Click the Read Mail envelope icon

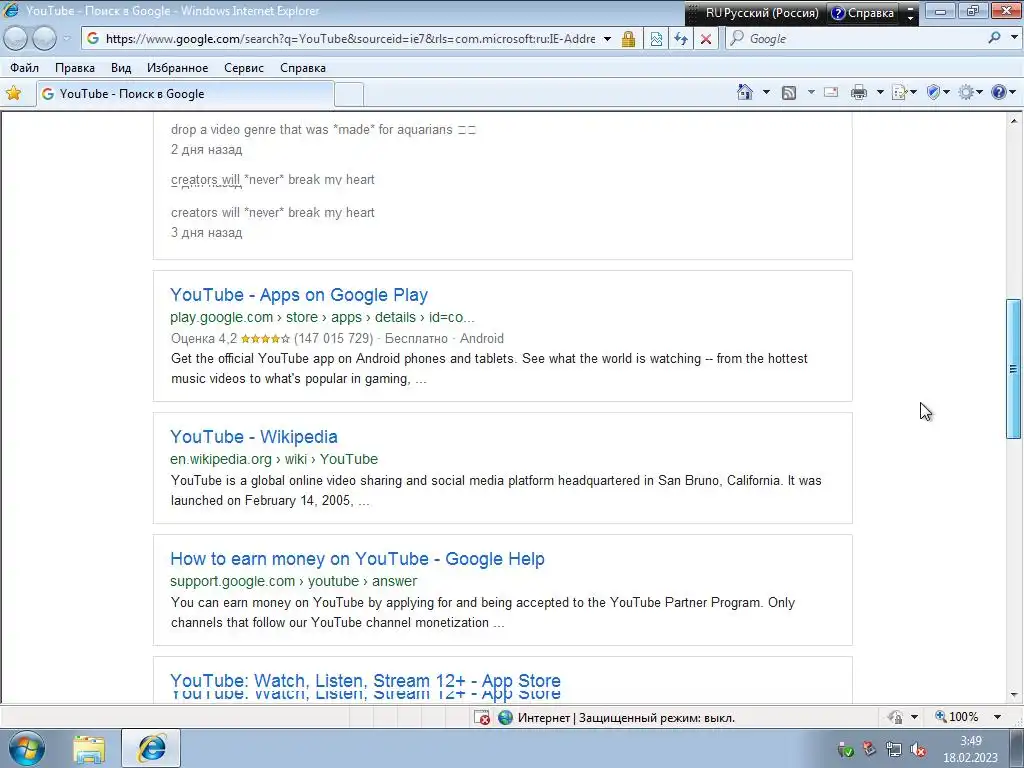831,92
